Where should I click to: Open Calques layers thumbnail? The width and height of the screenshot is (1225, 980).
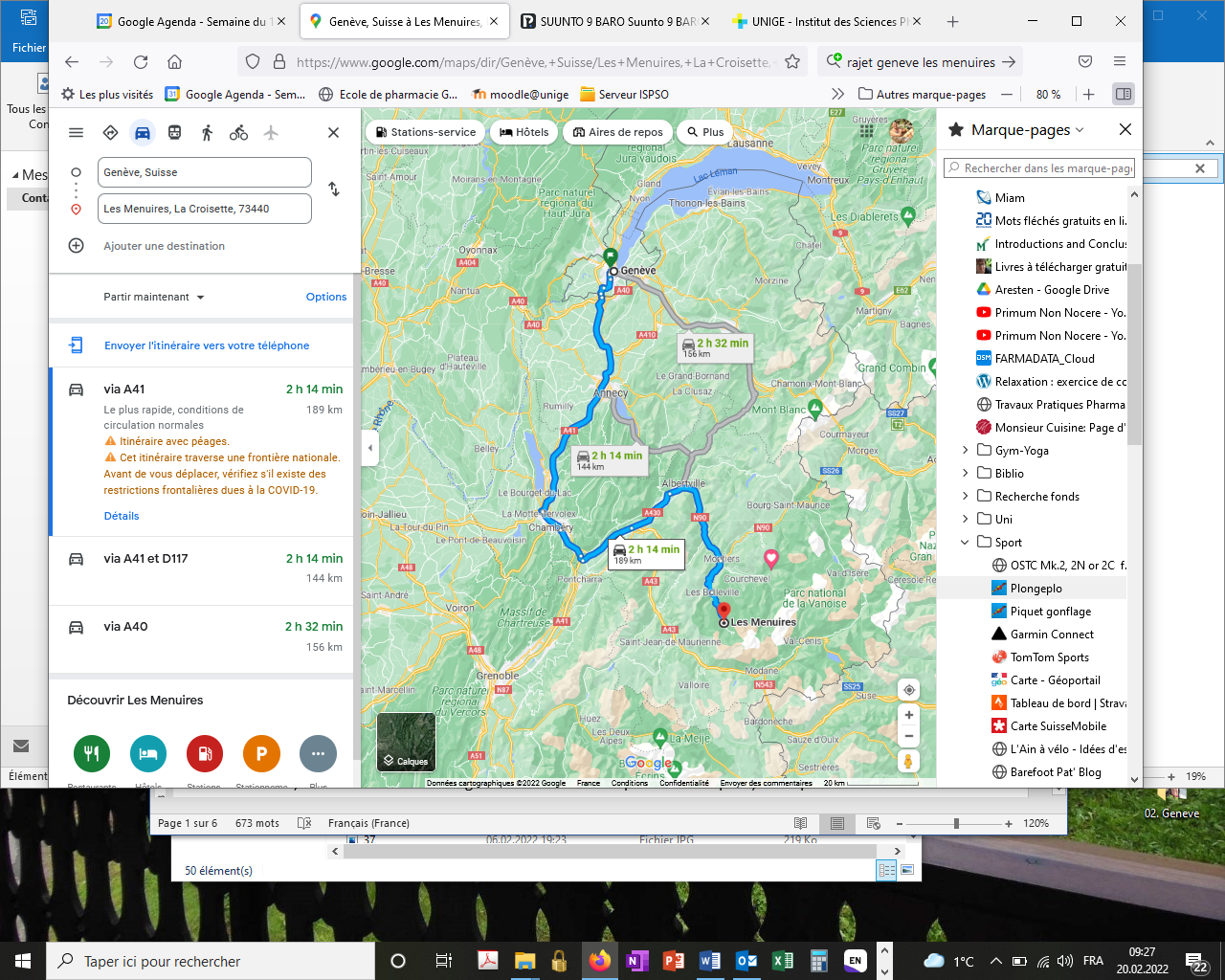tap(407, 742)
